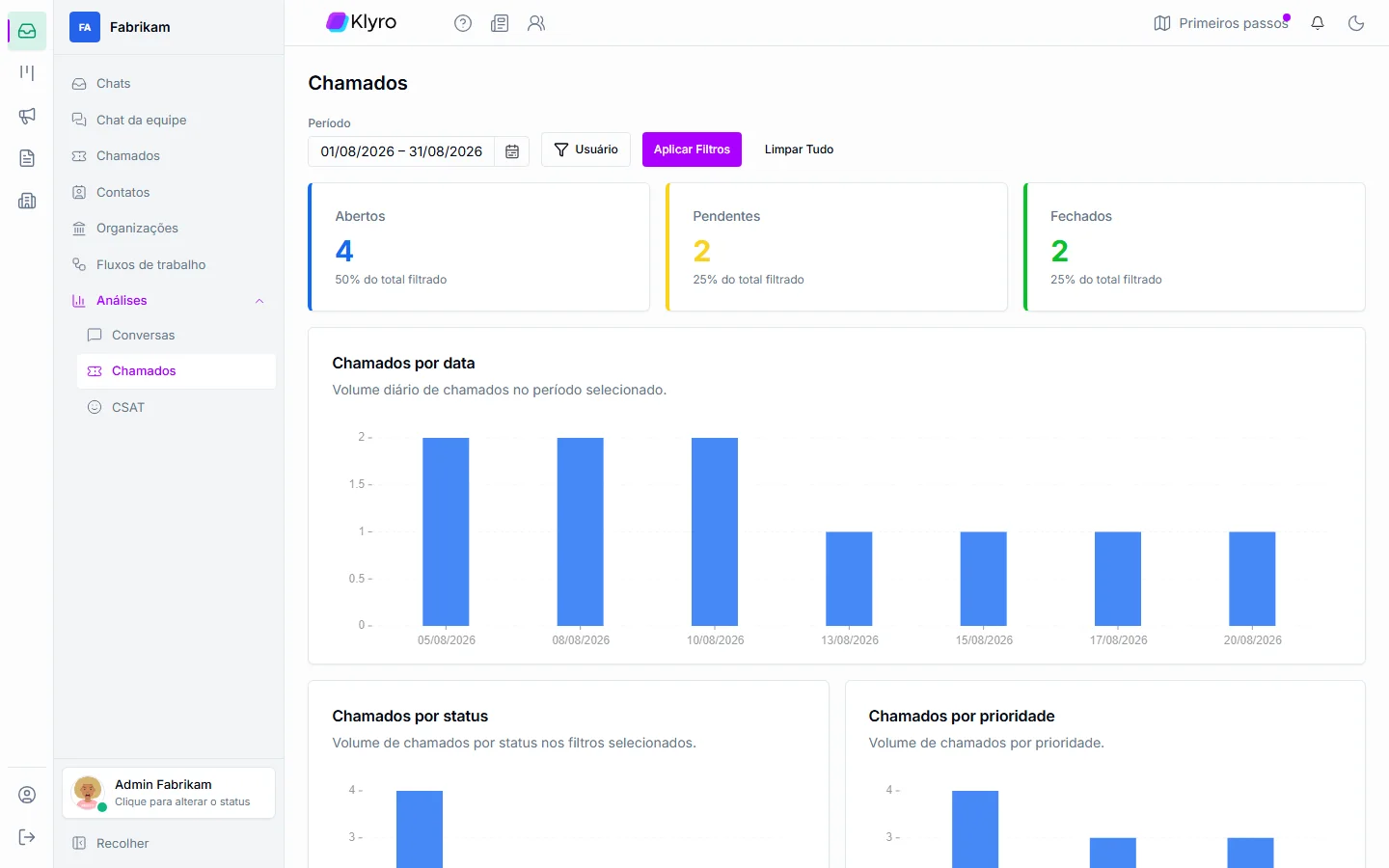Click the Fechados summary card
Viewport: 1389px width, 868px height.
tap(1194, 247)
